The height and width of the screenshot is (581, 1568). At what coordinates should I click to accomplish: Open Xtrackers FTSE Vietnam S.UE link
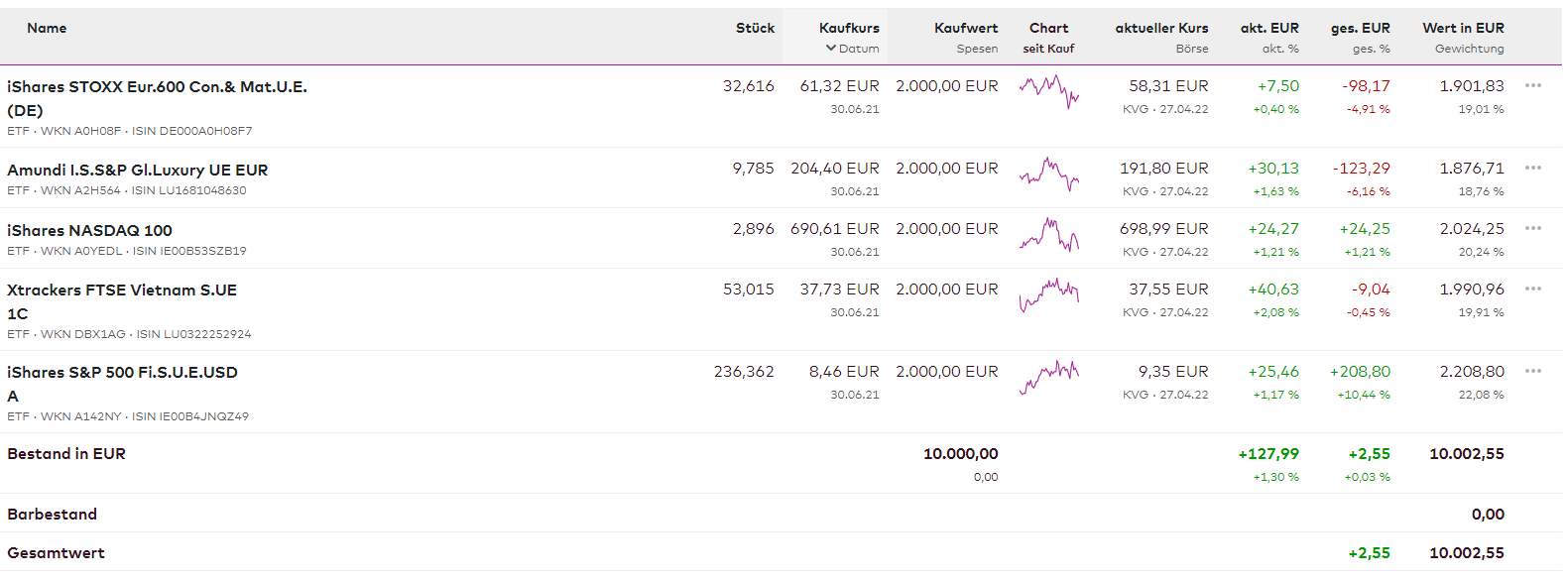pos(122,290)
